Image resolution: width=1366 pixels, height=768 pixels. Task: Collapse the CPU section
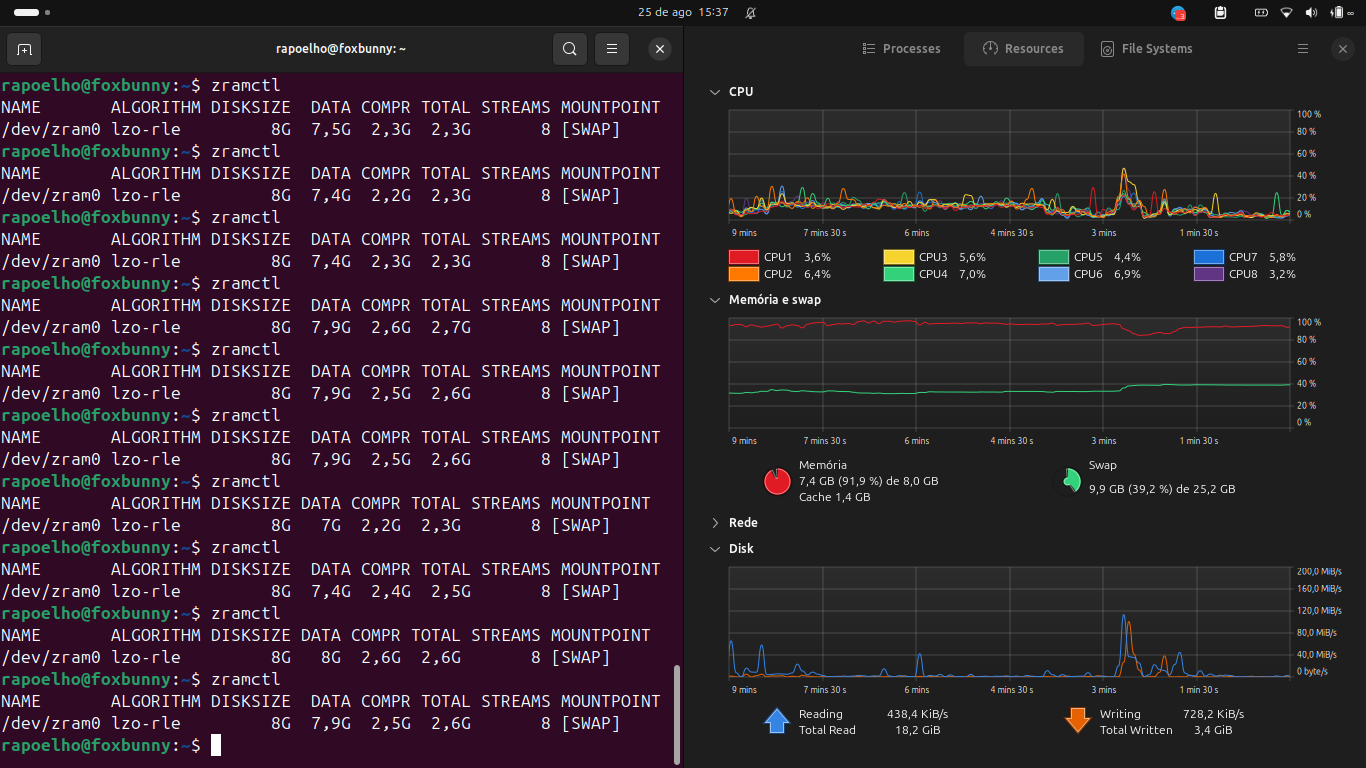click(715, 92)
